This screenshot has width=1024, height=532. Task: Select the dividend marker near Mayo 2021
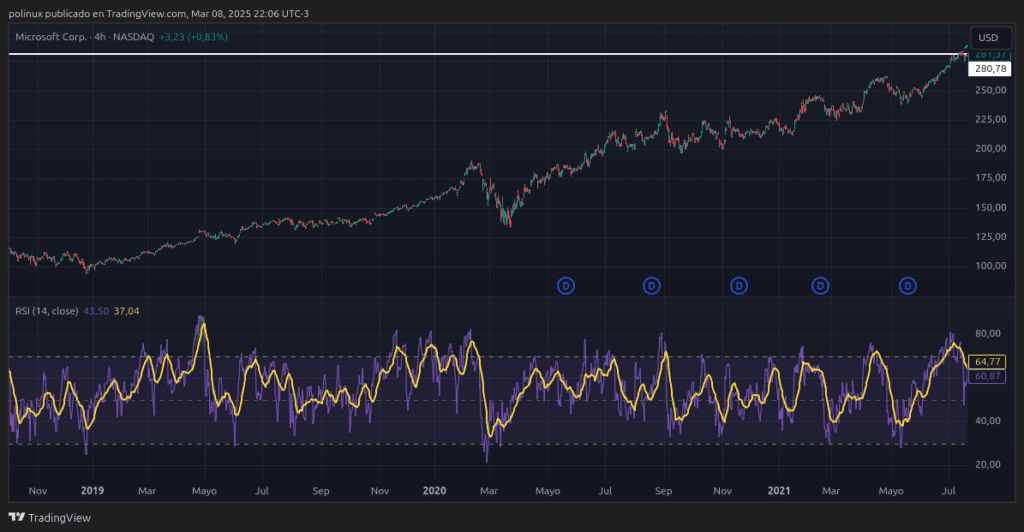908,286
